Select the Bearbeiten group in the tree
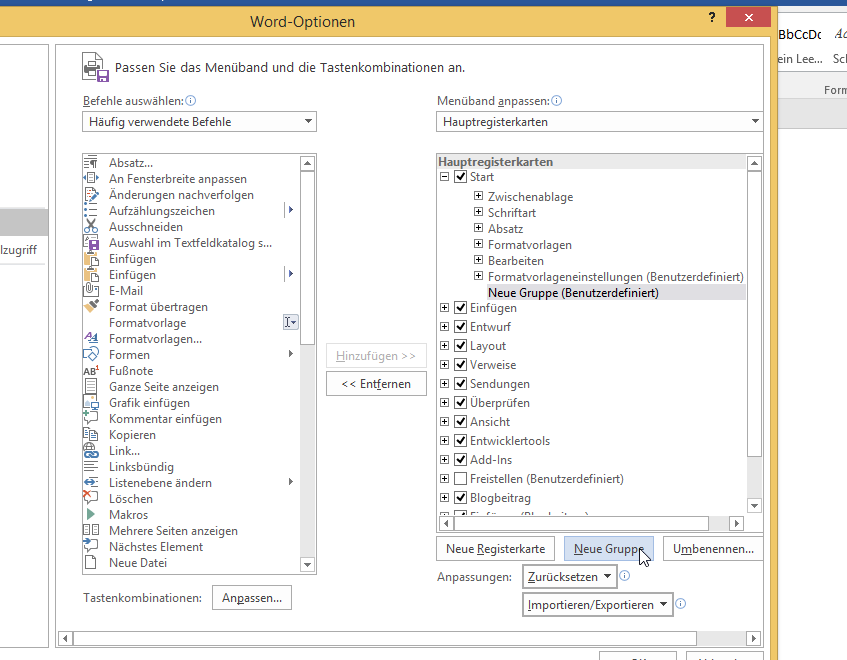The image size is (847, 660). click(515, 261)
